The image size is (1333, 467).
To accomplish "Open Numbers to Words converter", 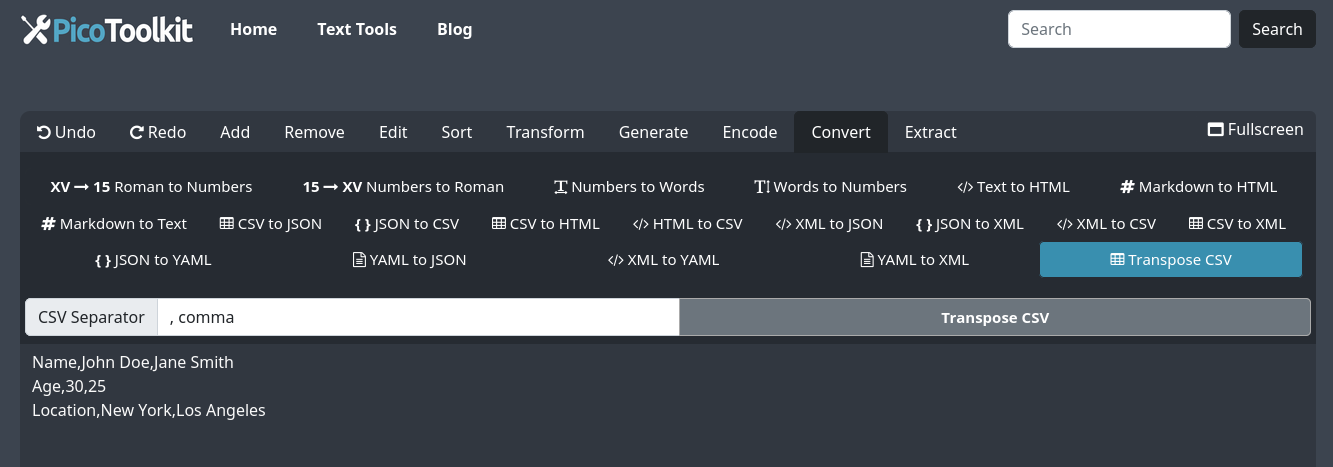I will pyautogui.click(x=629, y=187).
